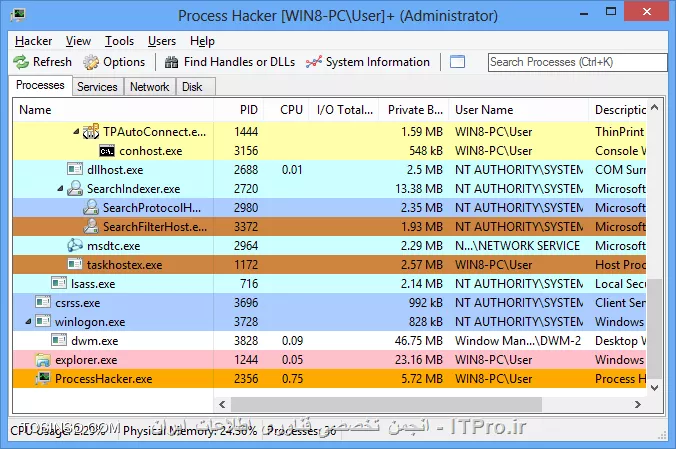Minimize the Process Hacker window

584,13
